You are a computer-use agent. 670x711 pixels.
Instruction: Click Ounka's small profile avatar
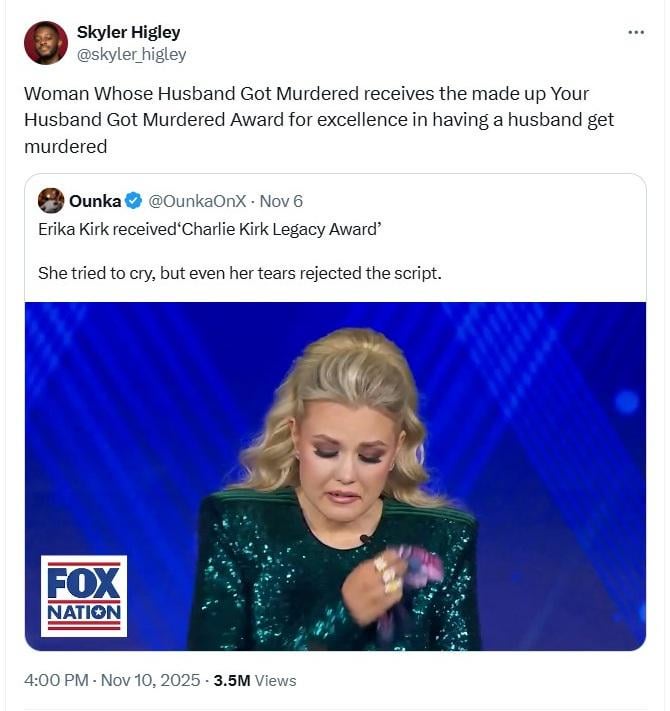(x=51, y=201)
